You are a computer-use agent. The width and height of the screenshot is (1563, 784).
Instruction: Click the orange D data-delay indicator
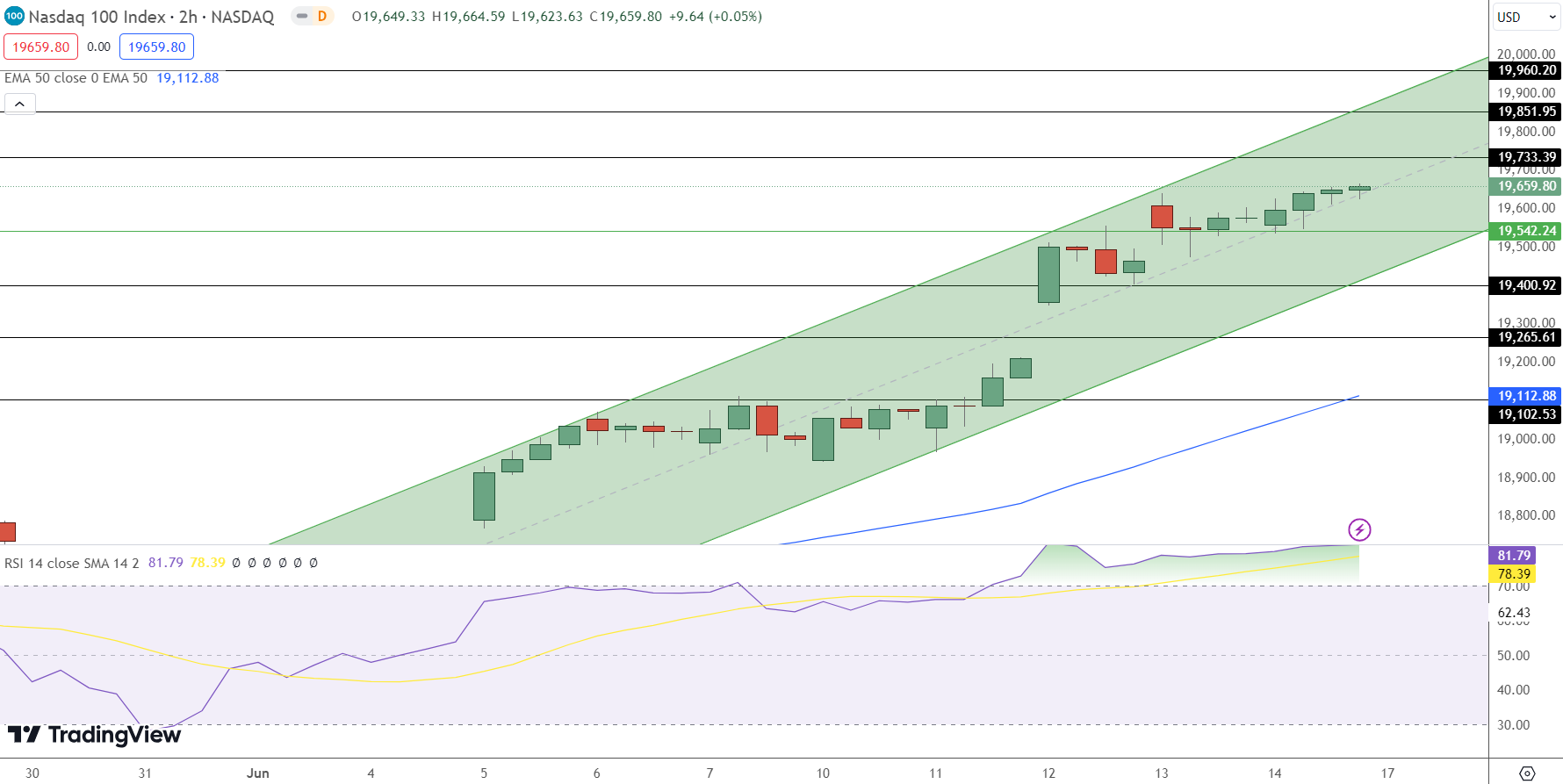(x=322, y=16)
